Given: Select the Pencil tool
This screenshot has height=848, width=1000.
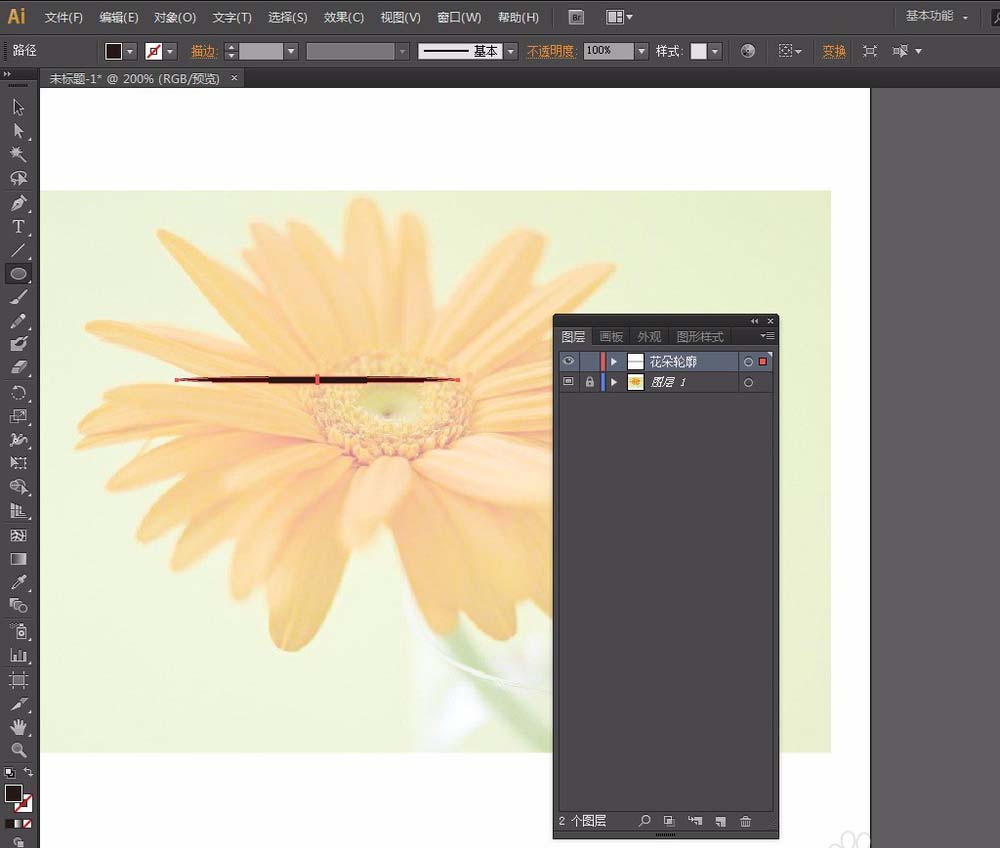Looking at the screenshot, I should [18, 321].
